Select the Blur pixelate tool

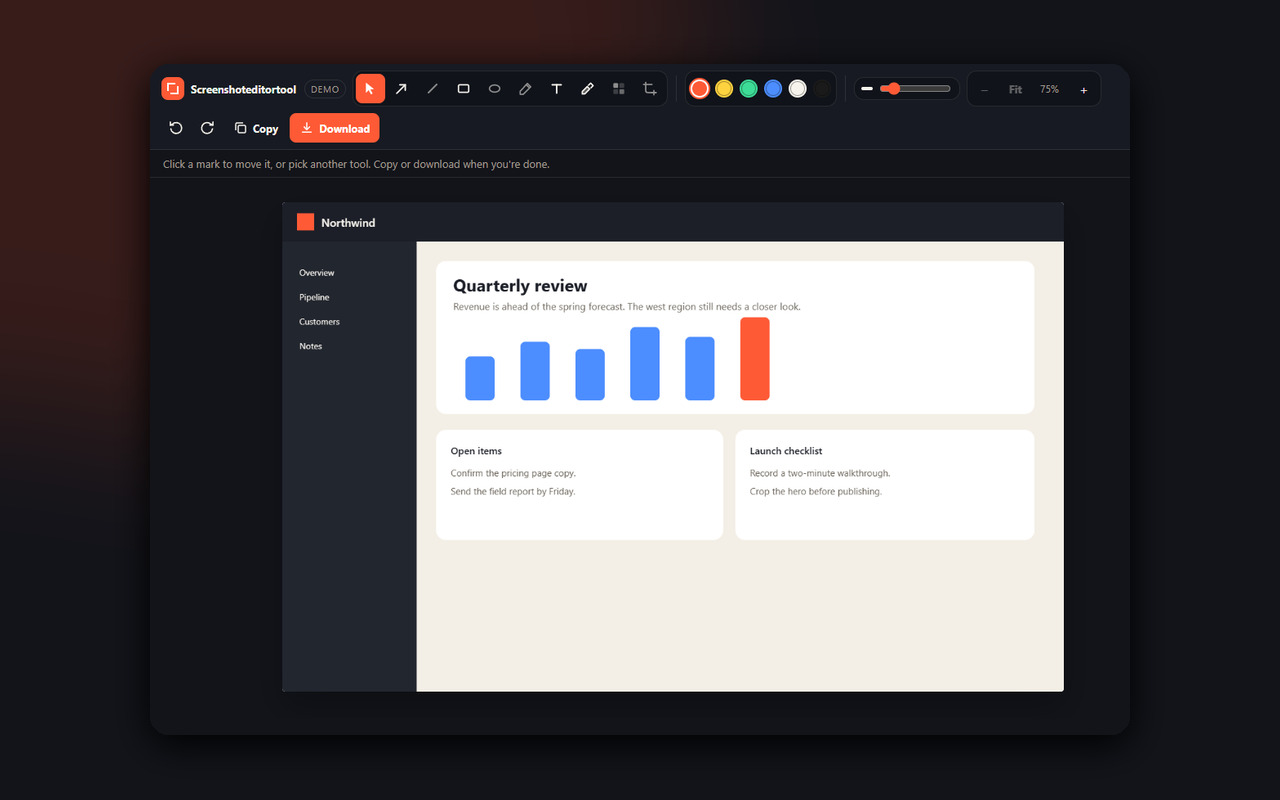point(618,89)
